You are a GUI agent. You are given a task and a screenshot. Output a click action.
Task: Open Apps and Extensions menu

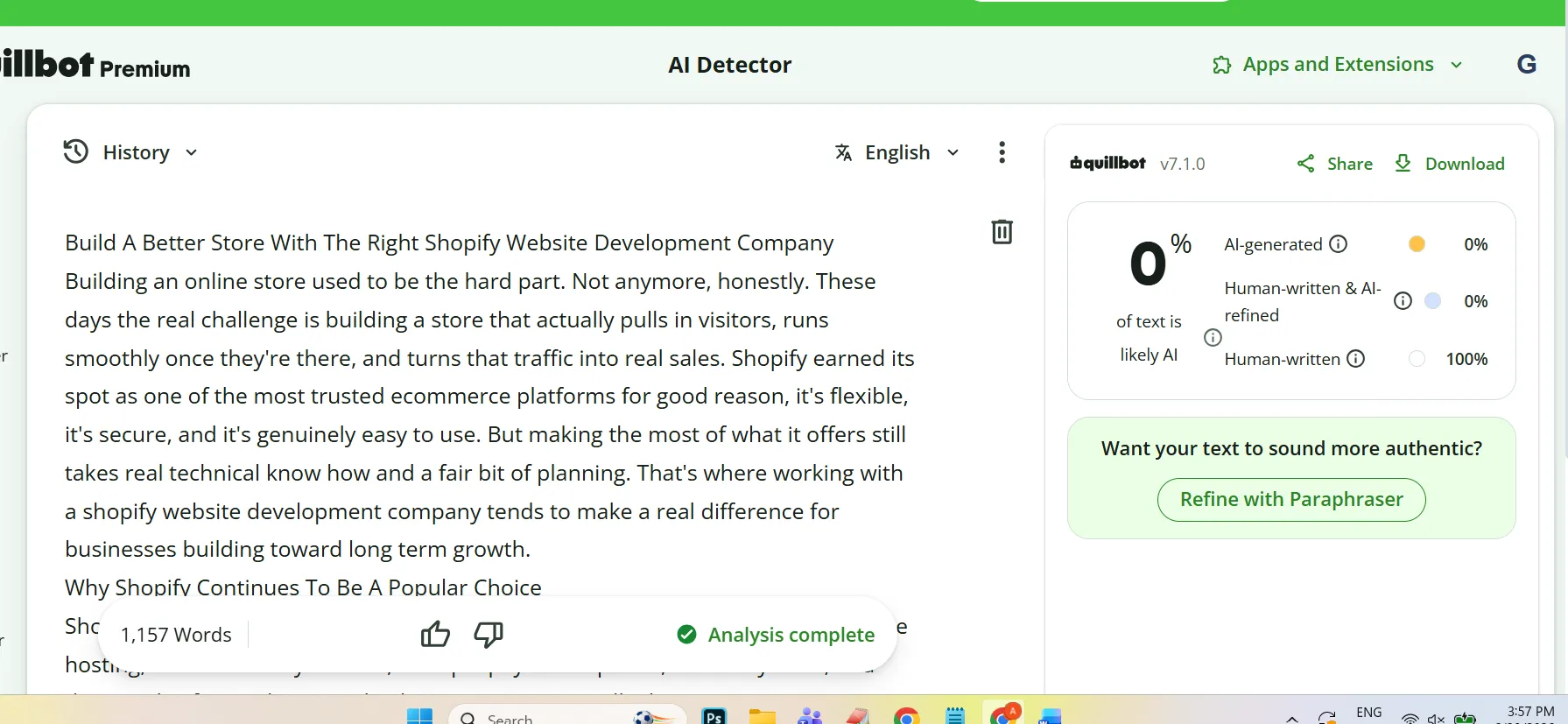[x=1338, y=64]
